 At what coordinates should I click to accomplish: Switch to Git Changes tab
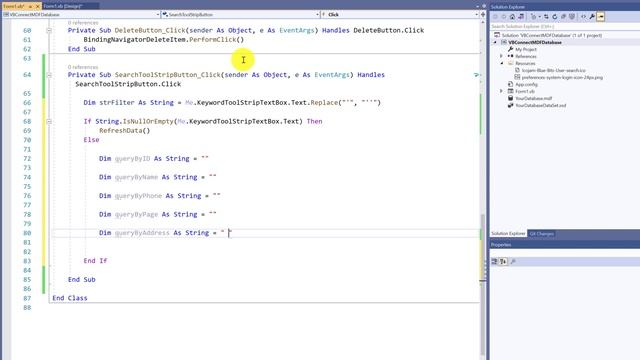point(541,233)
